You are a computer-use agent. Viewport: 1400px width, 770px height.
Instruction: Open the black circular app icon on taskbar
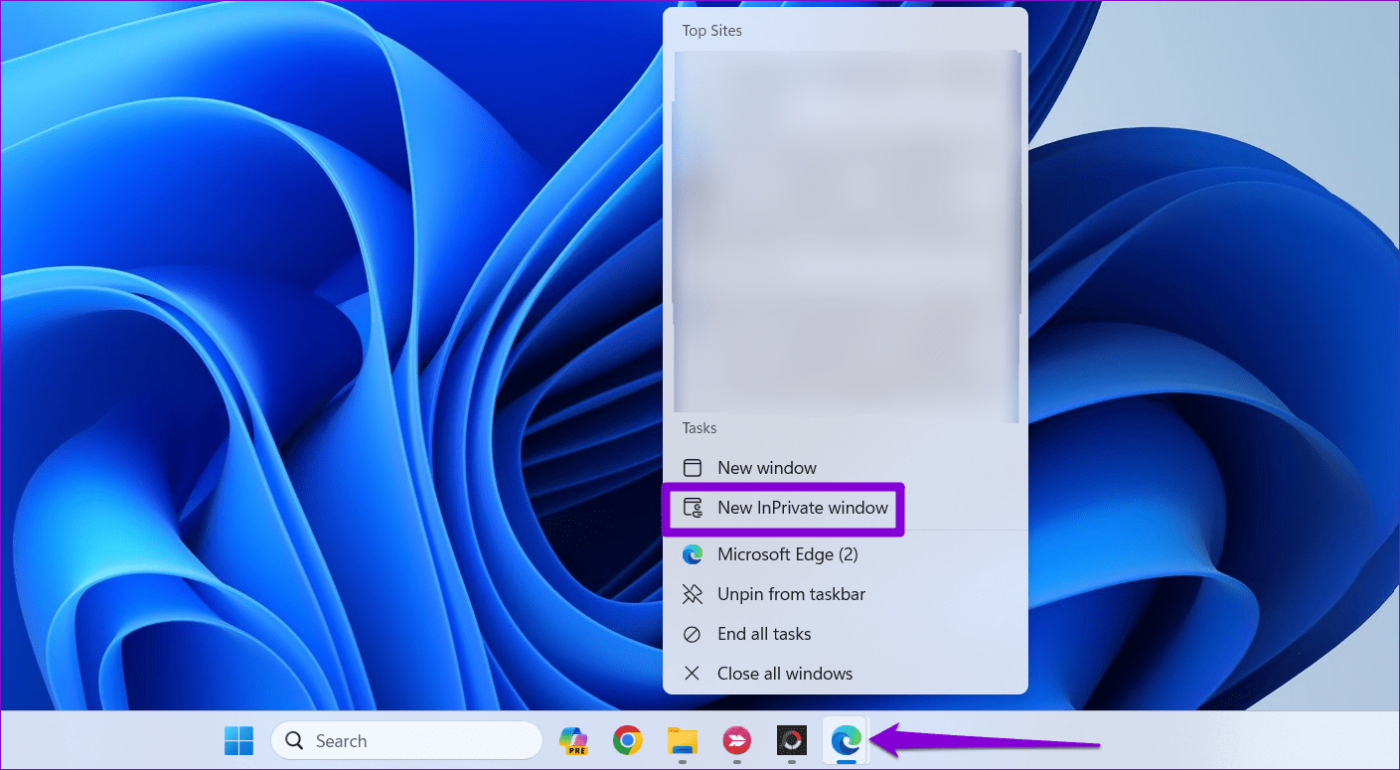pos(791,741)
